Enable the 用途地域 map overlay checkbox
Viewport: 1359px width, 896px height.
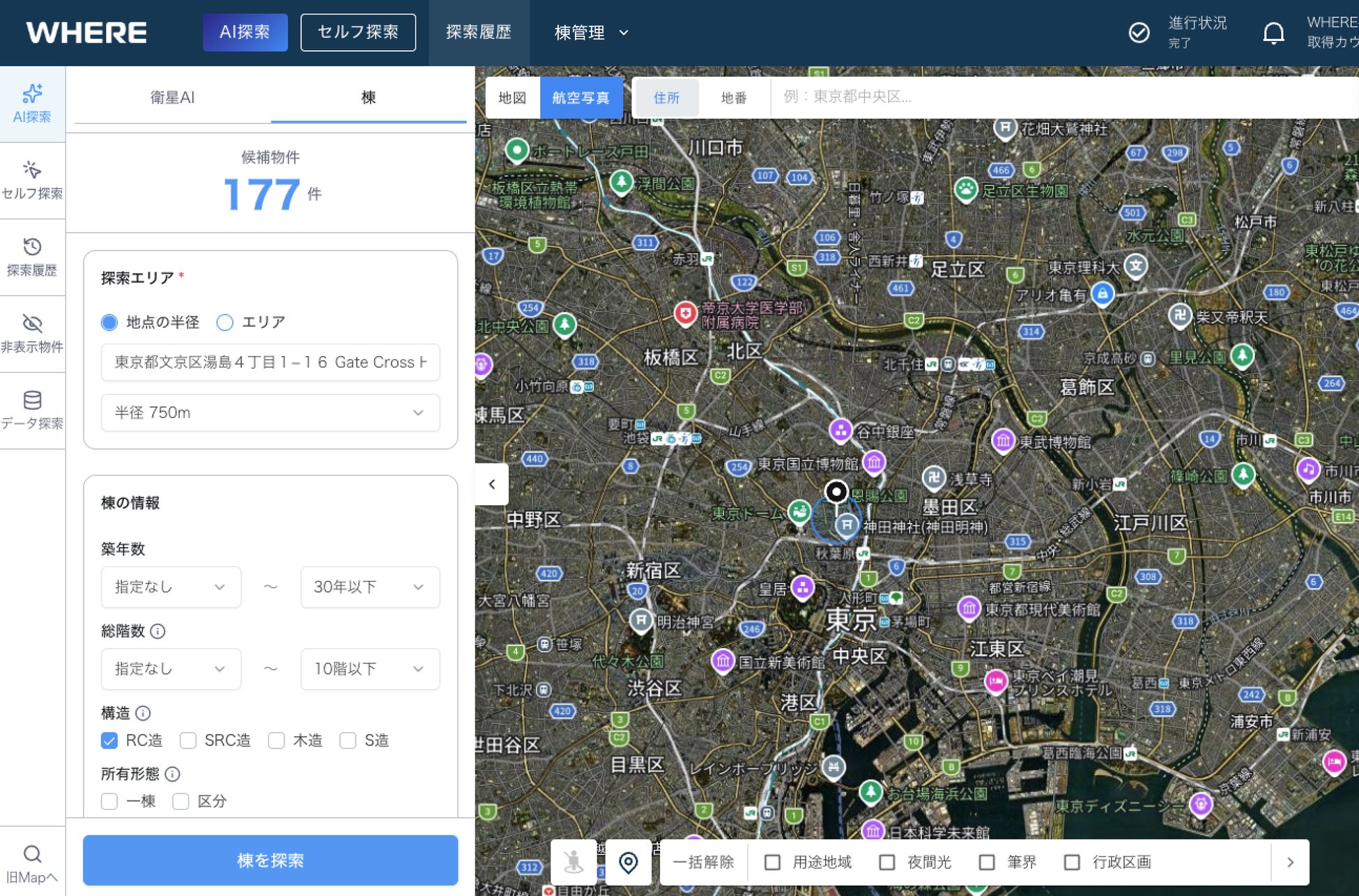tap(772, 863)
